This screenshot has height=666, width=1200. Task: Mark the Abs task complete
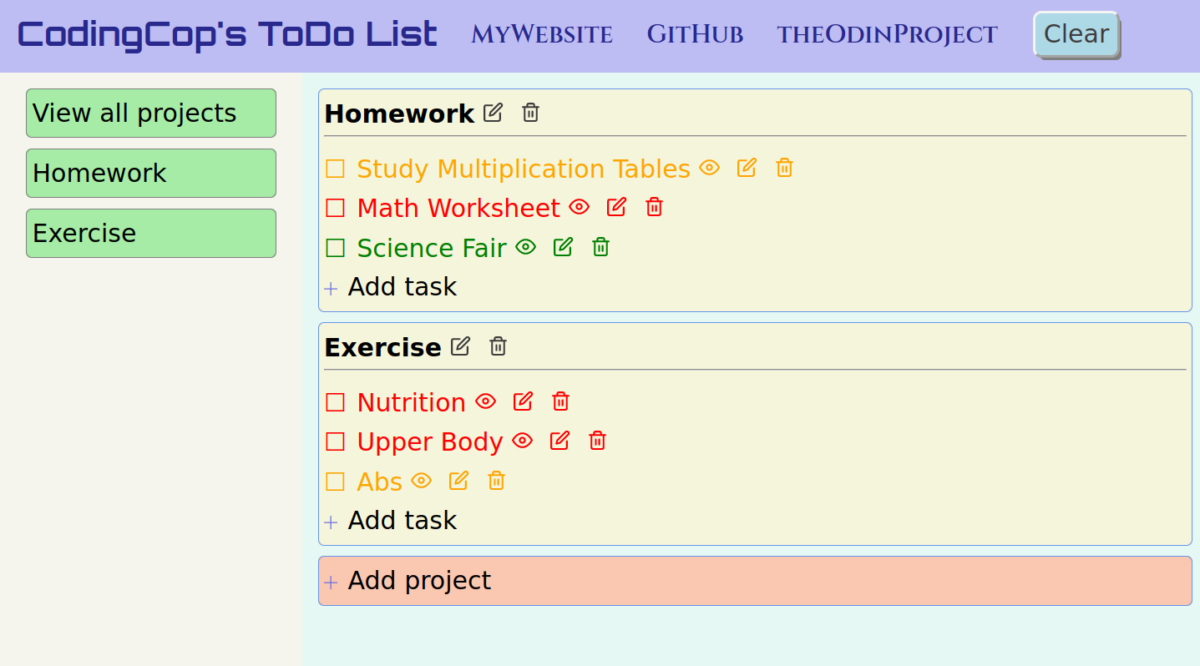point(335,480)
